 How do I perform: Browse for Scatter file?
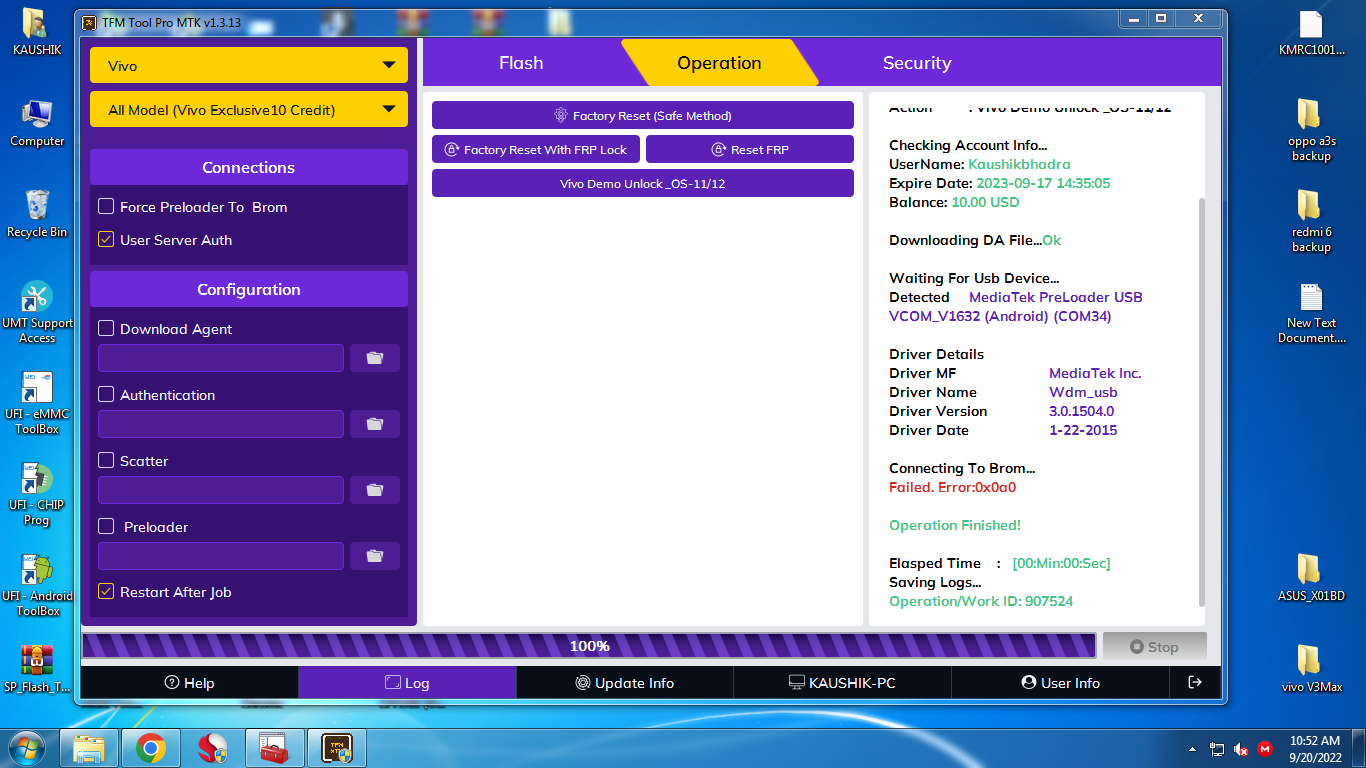375,490
